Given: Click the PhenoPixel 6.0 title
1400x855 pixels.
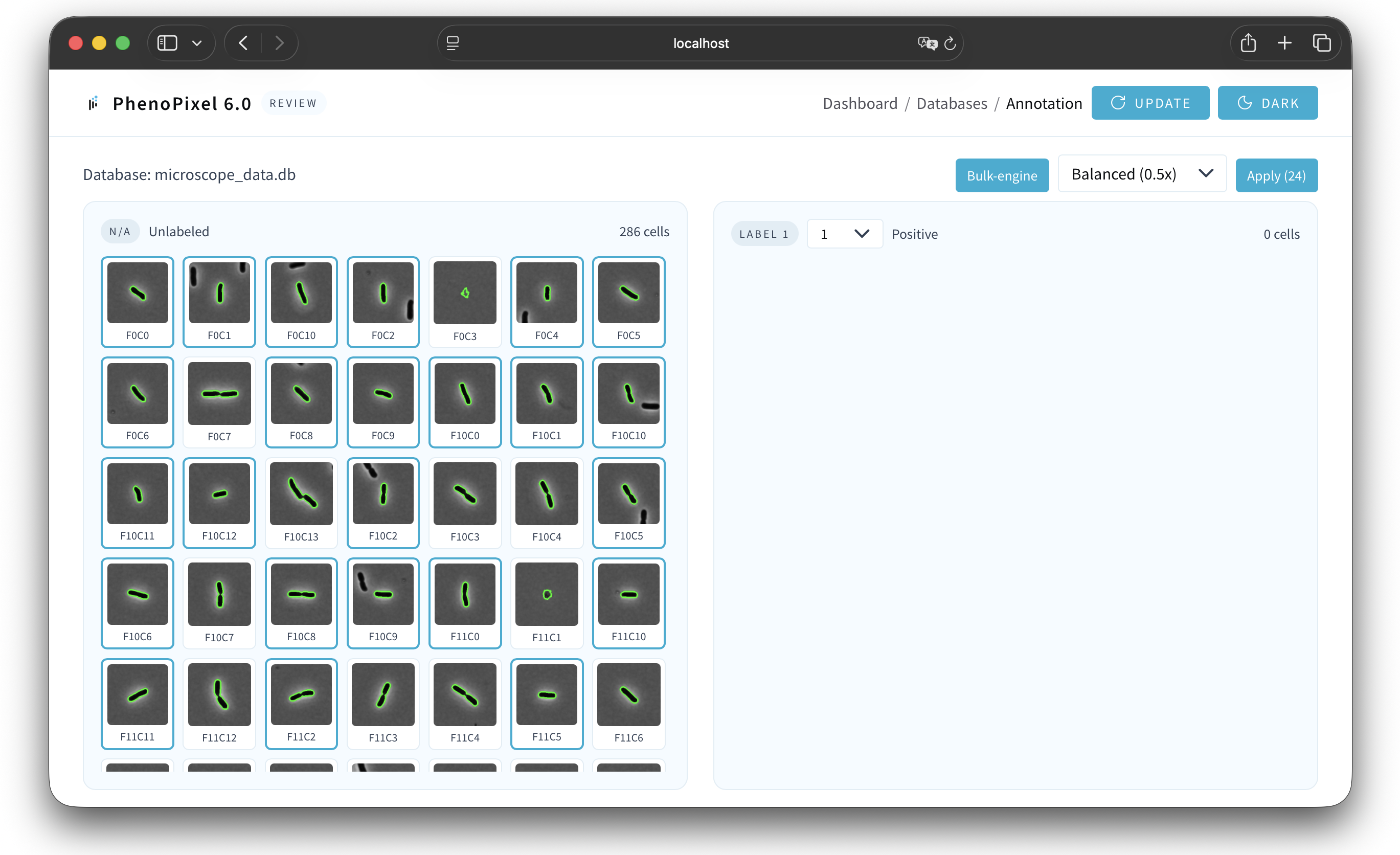Looking at the screenshot, I should click(182, 103).
